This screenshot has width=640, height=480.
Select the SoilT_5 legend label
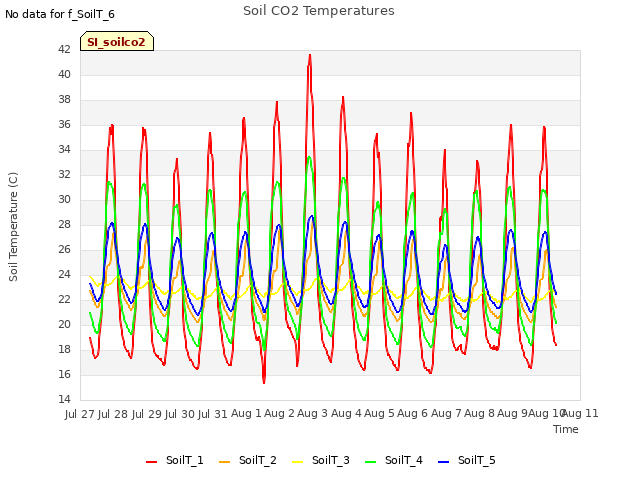click(477, 460)
